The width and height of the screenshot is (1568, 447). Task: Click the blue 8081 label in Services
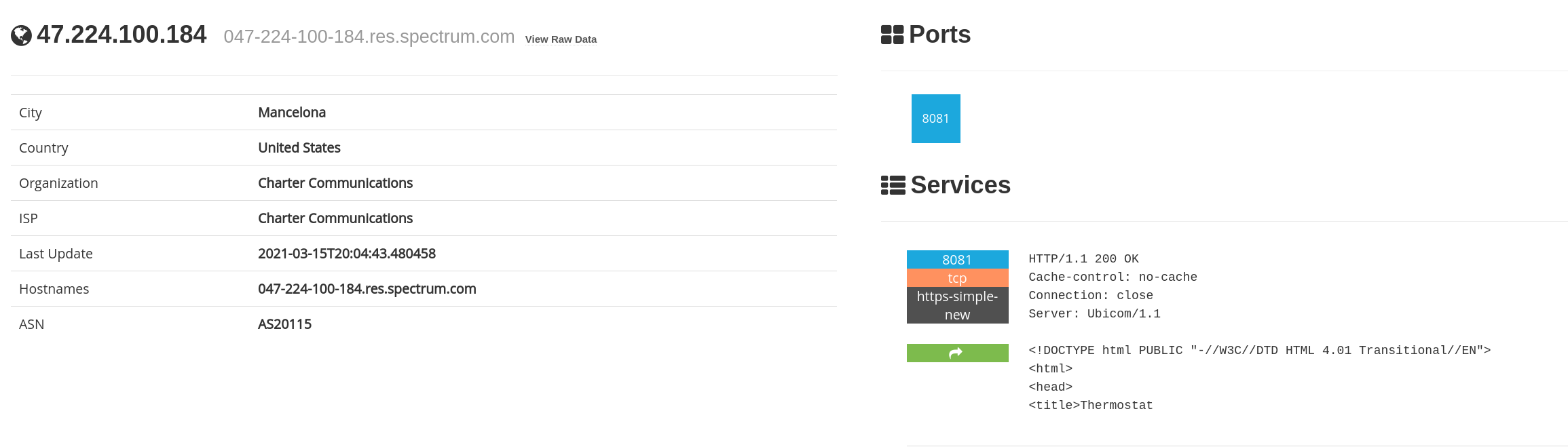coord(957,260)
